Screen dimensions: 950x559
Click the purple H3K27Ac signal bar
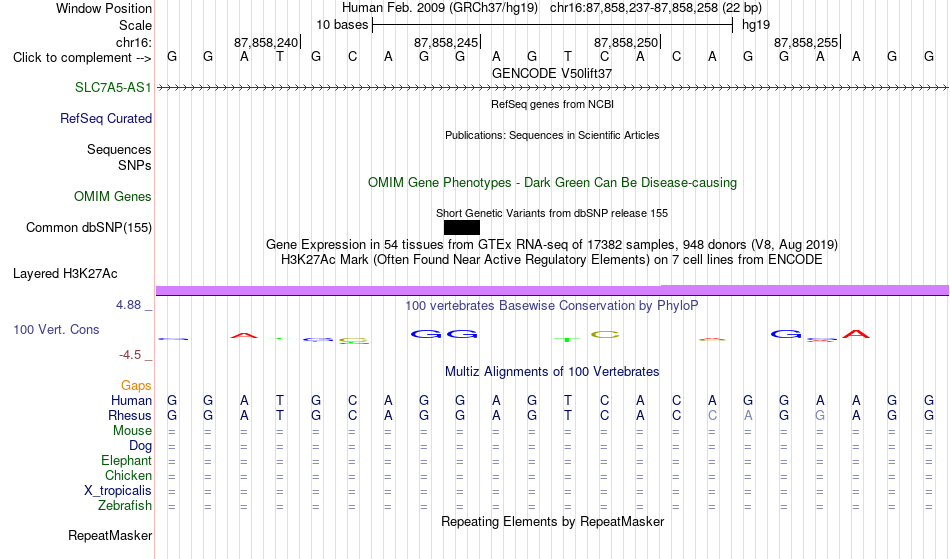tap(552, 290)
